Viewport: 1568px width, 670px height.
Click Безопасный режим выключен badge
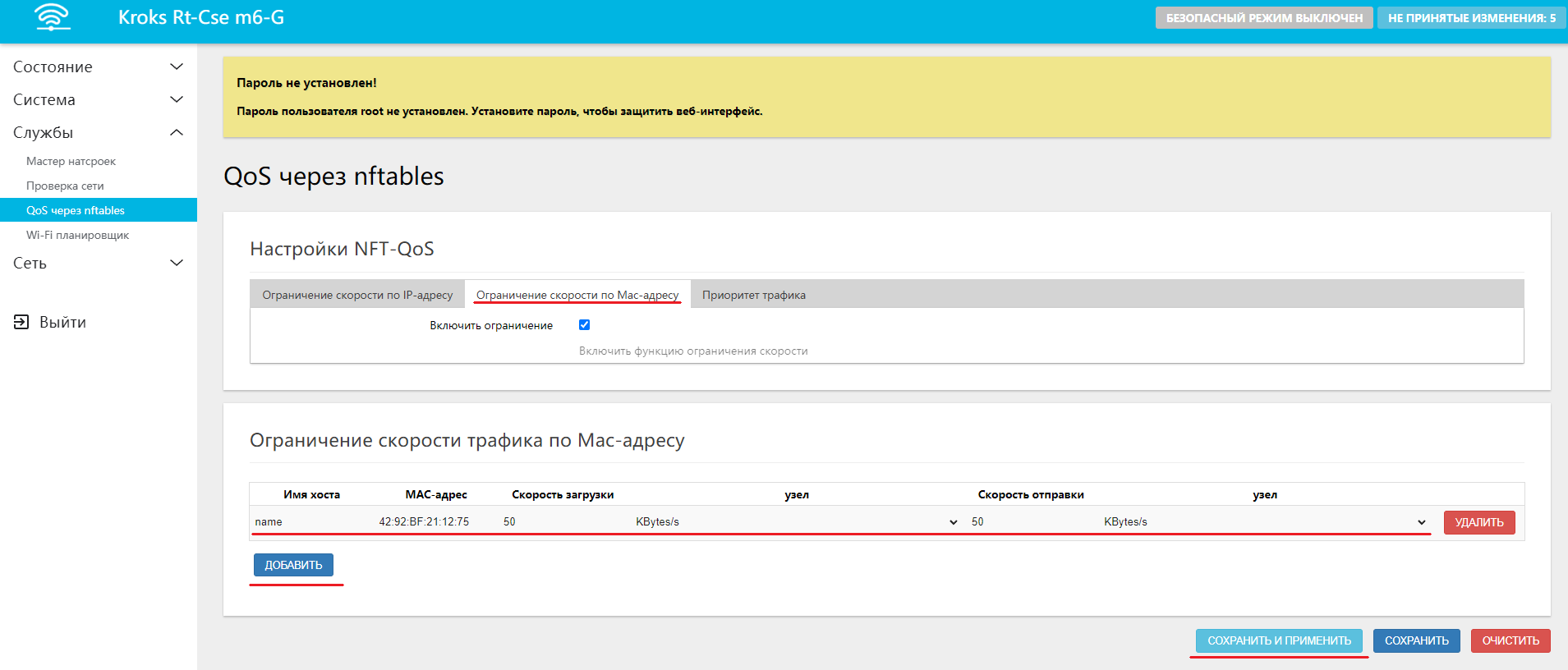[x=1264, y=18]
